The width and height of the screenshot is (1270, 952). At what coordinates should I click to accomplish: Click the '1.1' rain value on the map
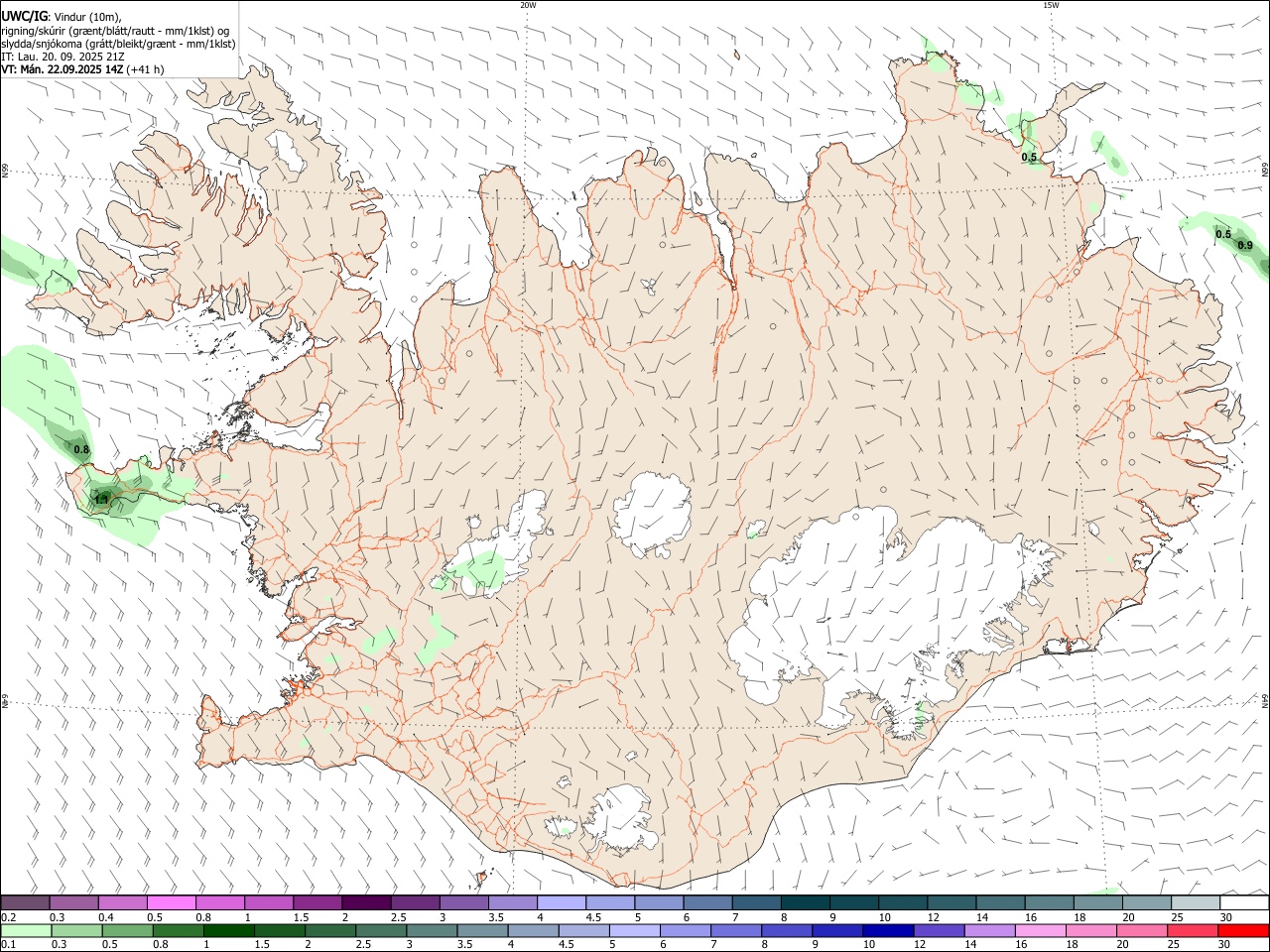pyautogui.click(x=100, y=499)
